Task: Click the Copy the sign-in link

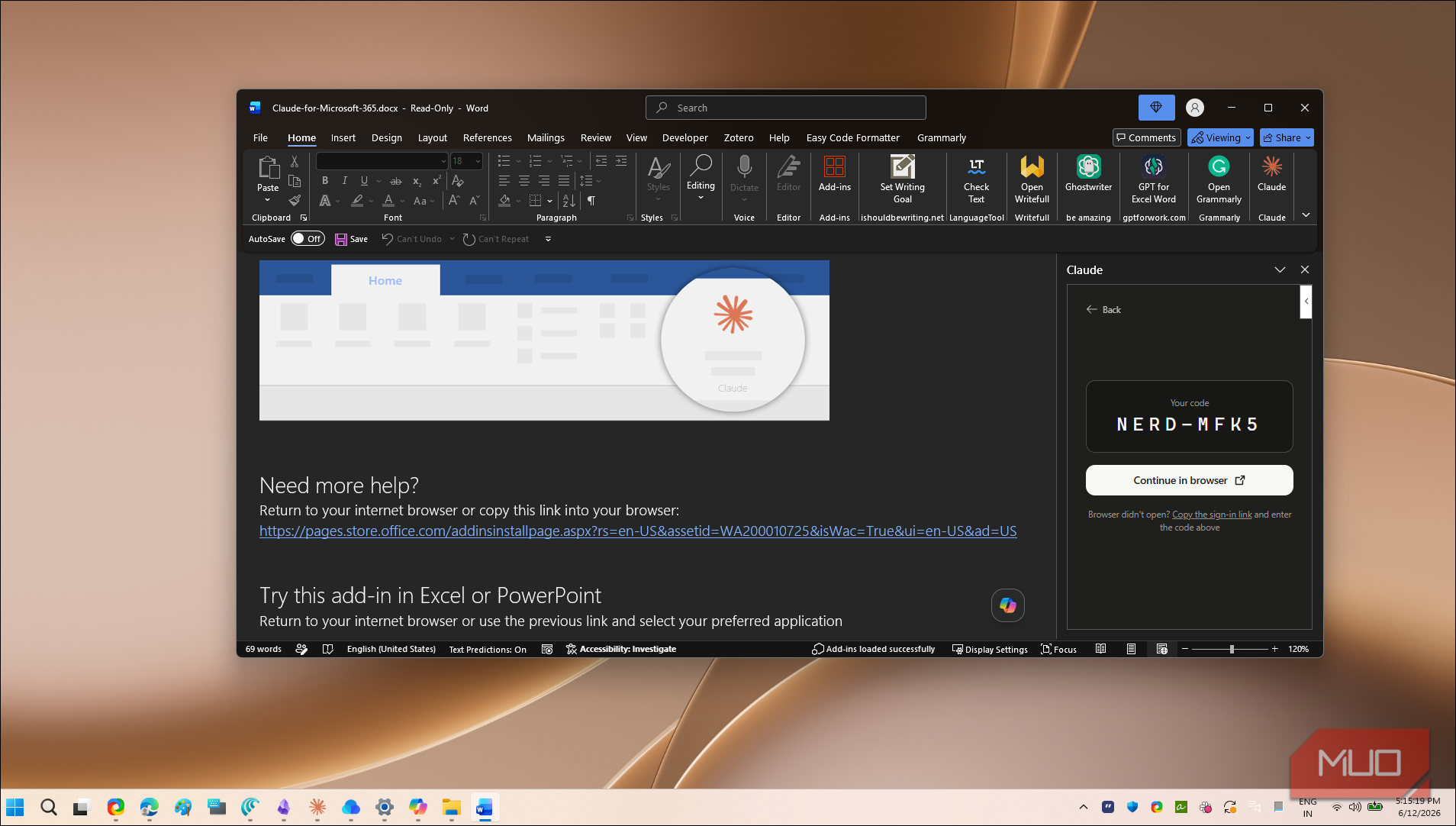Action: pyautogui.click(x=1212, y=515)
